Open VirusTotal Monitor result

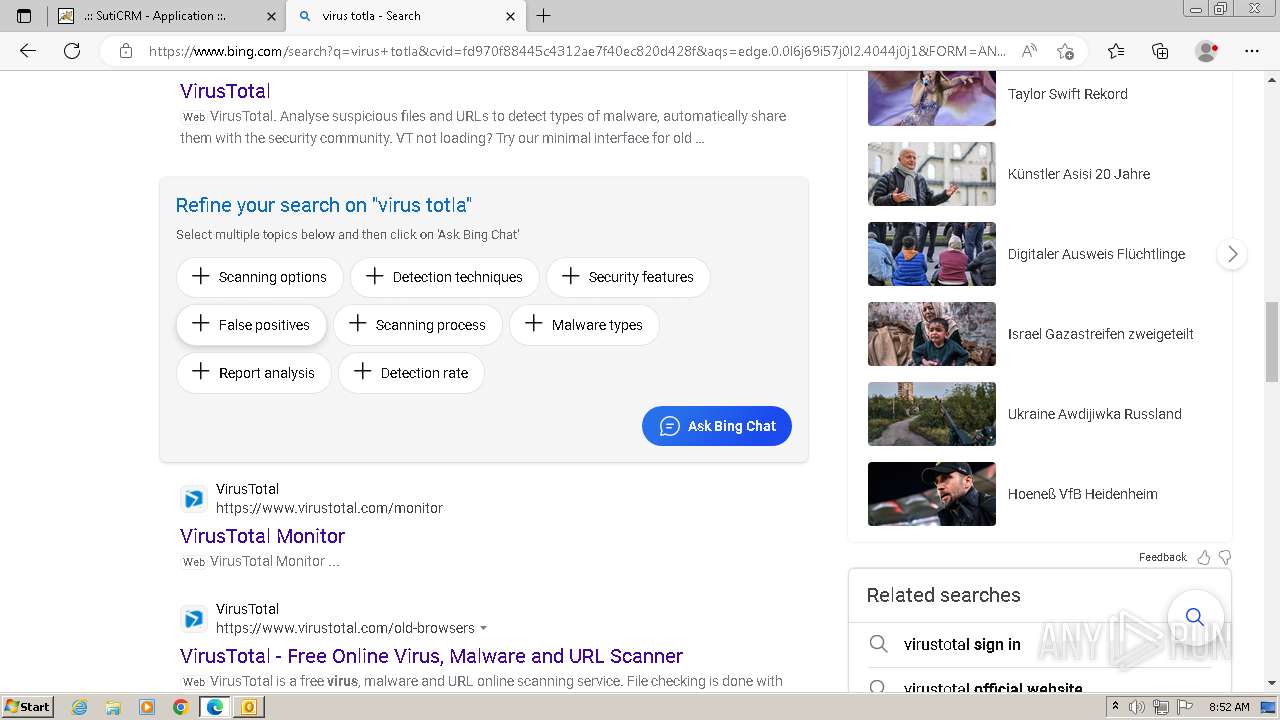(x=262, y=536)
